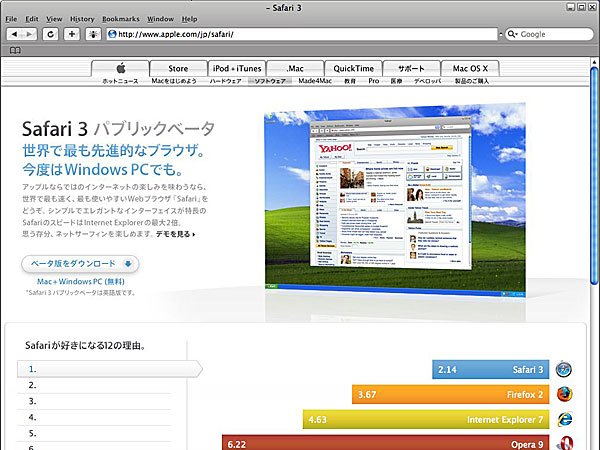The width and height of the screenshot is (600, 450).
Task: Select reason 1 in the list
Action: [x=109, y=369]
